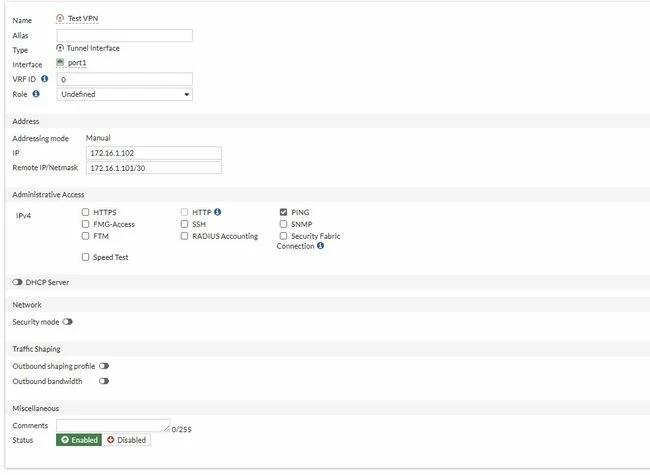Edit the IP field 172.16.1.102
This screenshot has width=650, height=475.
coord(153,153)
